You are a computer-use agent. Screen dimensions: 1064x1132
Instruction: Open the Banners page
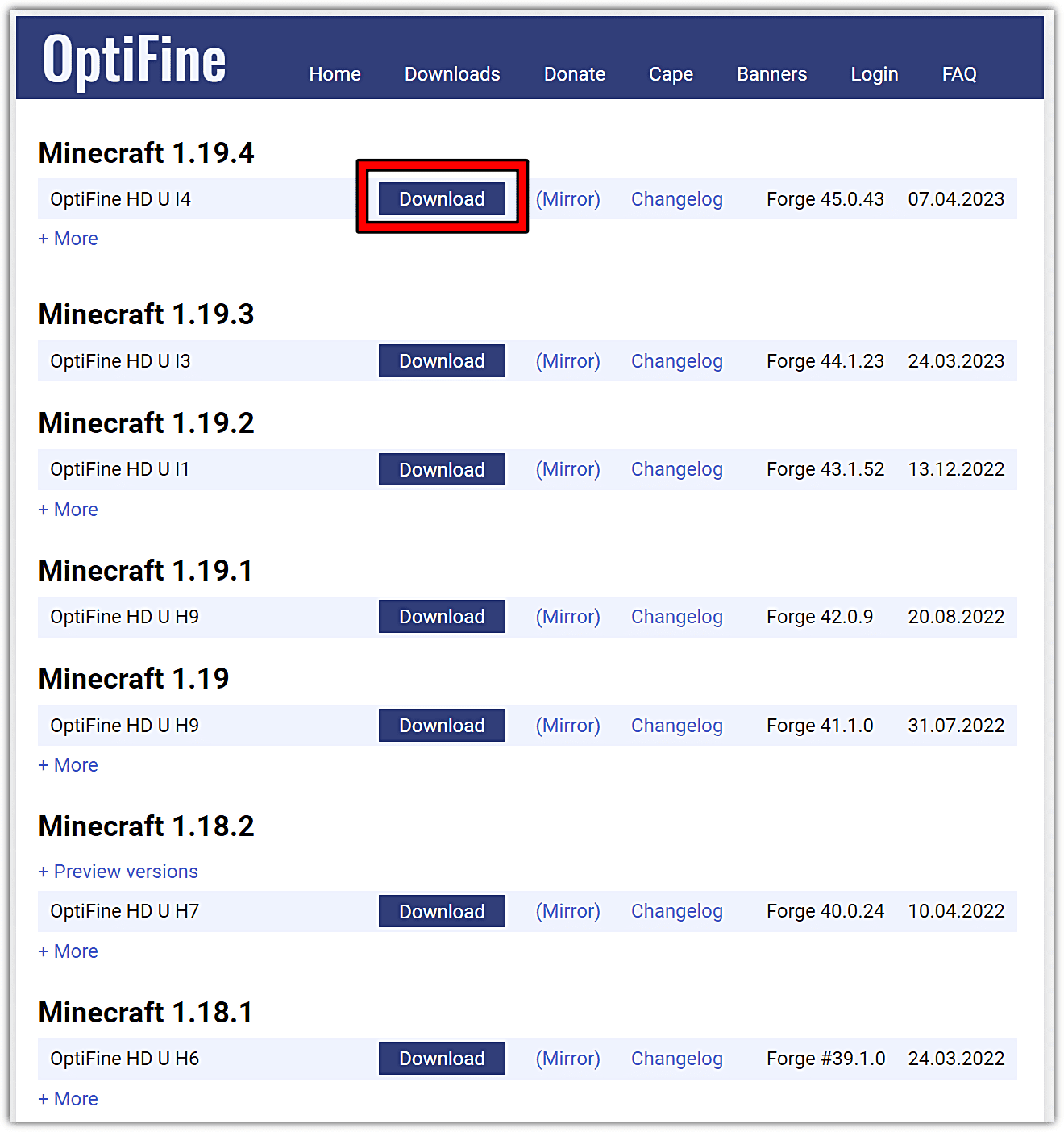[771, 73]
